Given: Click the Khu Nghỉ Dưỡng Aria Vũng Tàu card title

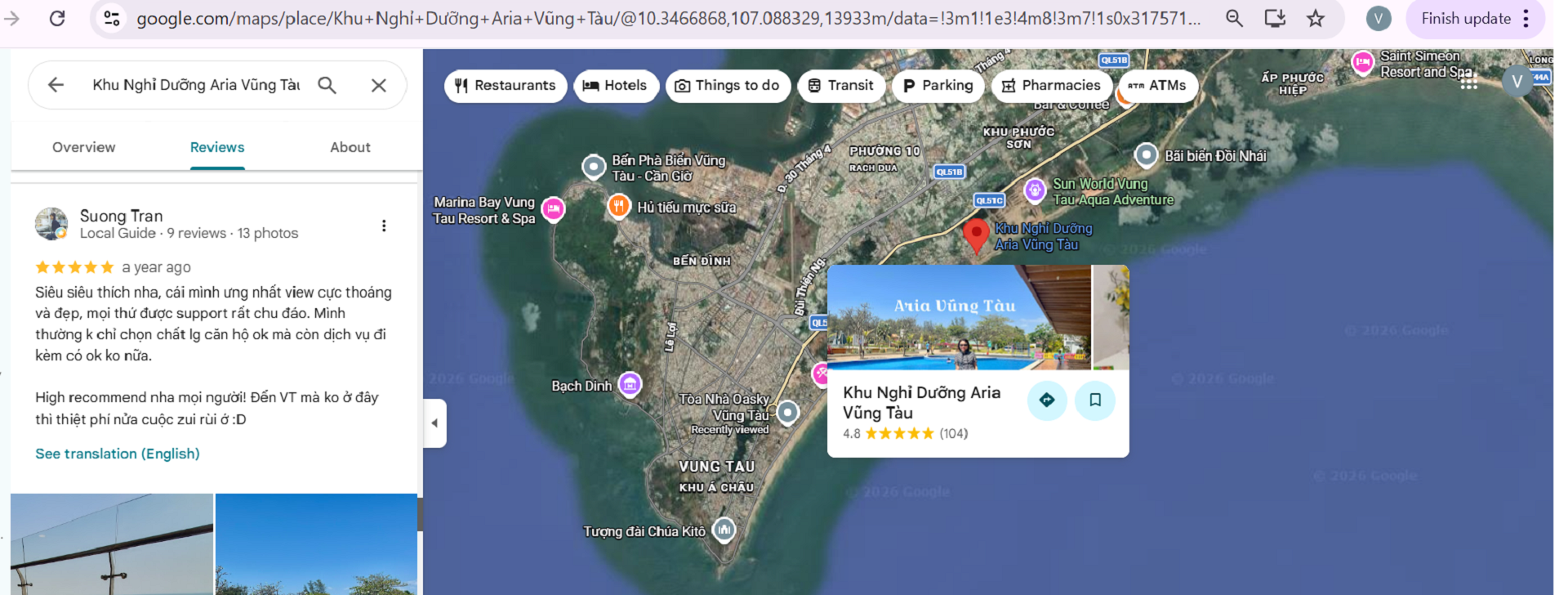Looking at the screenshot, I should [x=921, y=402].
